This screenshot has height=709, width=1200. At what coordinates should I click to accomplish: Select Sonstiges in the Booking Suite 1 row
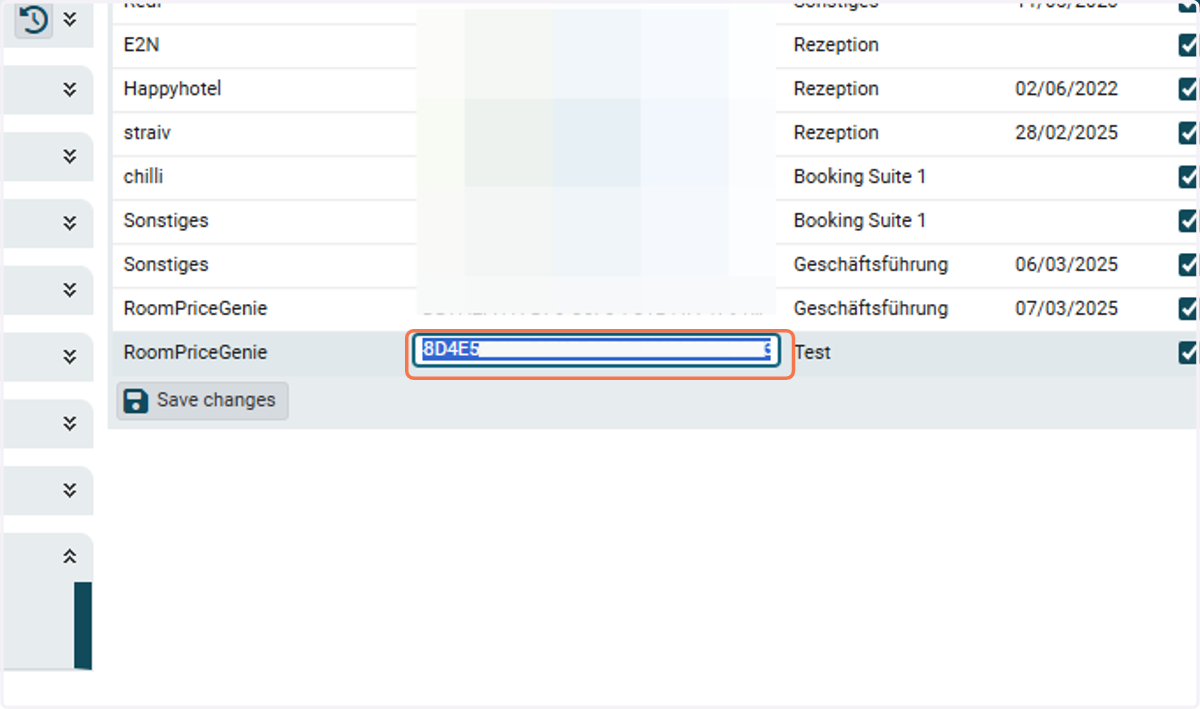point(166,221)
